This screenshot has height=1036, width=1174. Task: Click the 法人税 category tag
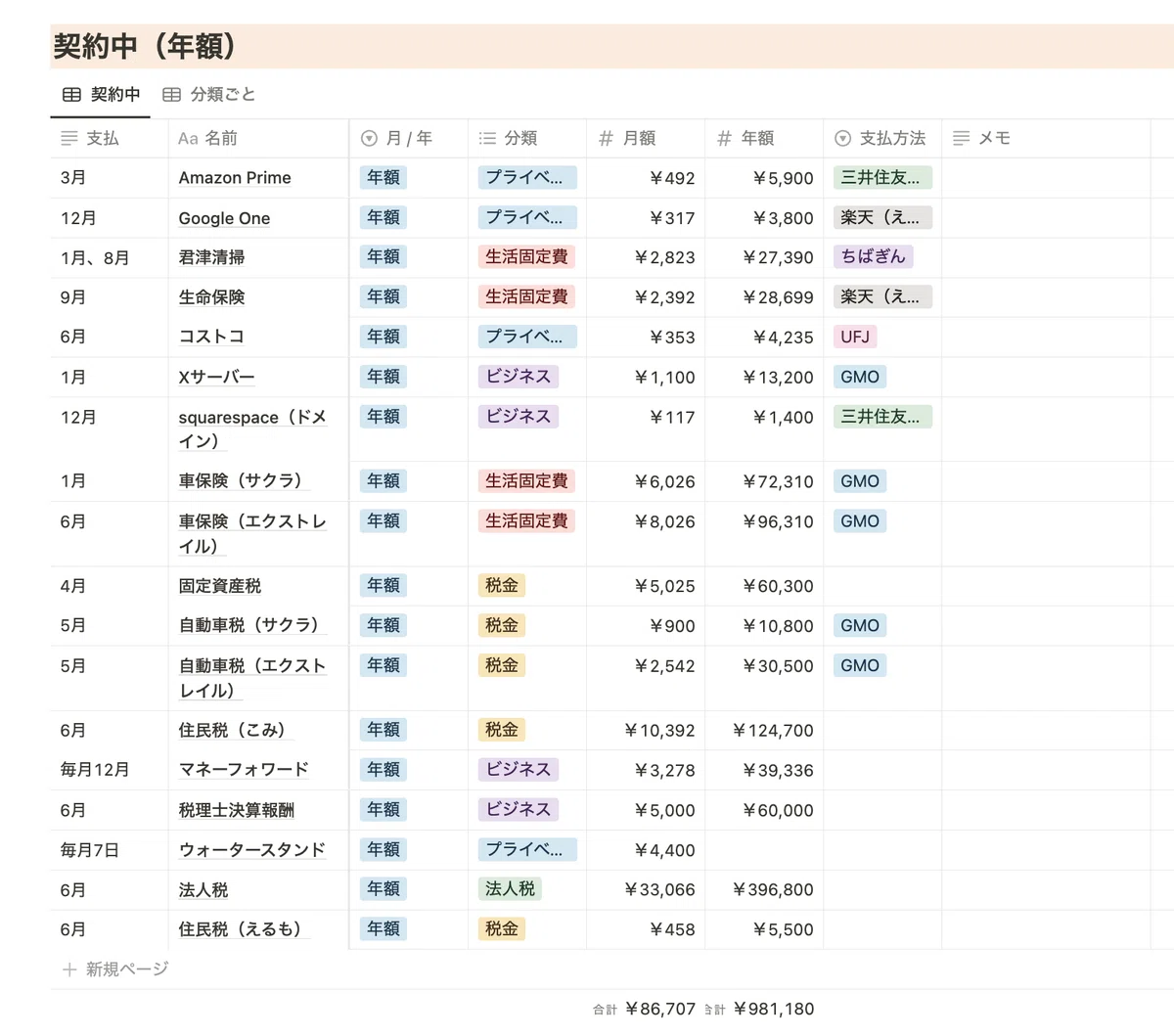click(x=511, y=888)
